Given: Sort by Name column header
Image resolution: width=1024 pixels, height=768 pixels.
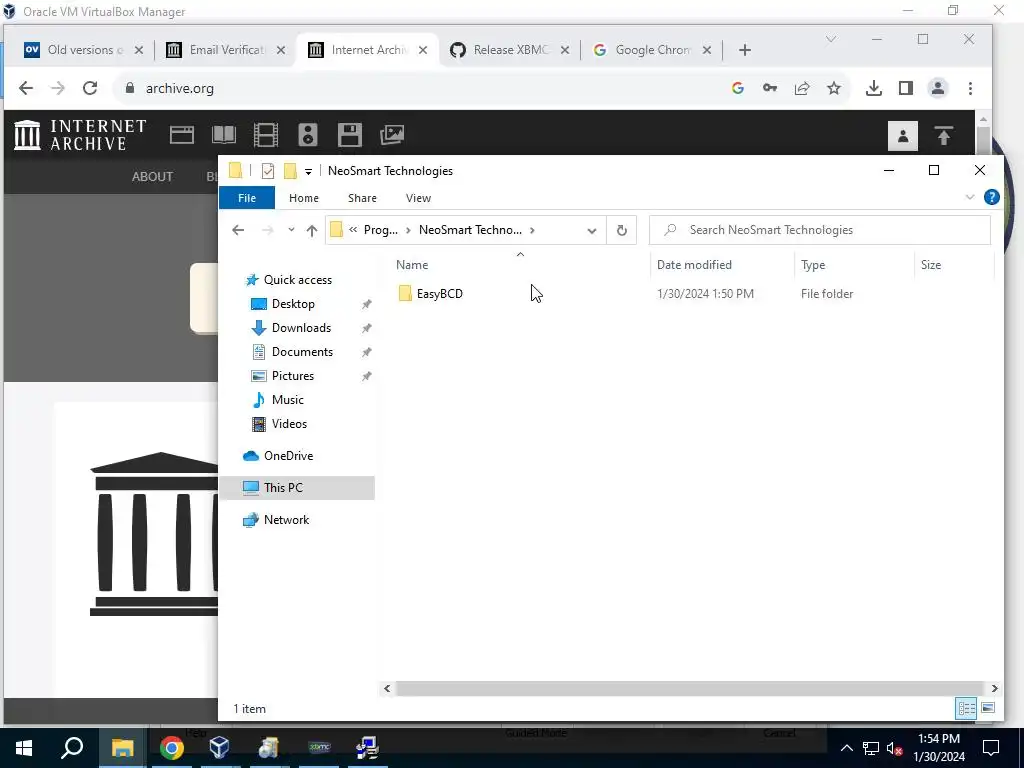Looking at the screenshot, I should [x=412, y=265].
